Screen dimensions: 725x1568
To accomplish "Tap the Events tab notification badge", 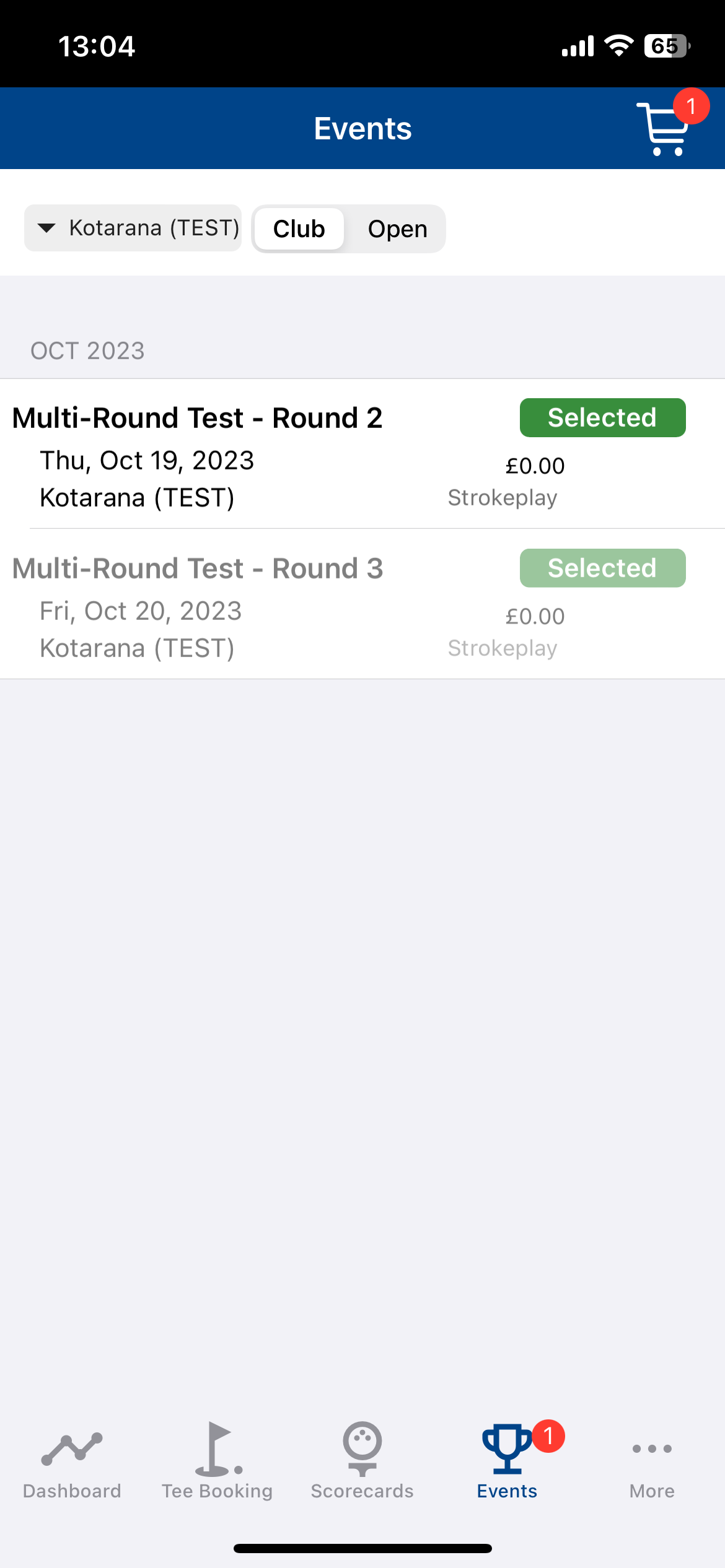I will point(548,1436).
